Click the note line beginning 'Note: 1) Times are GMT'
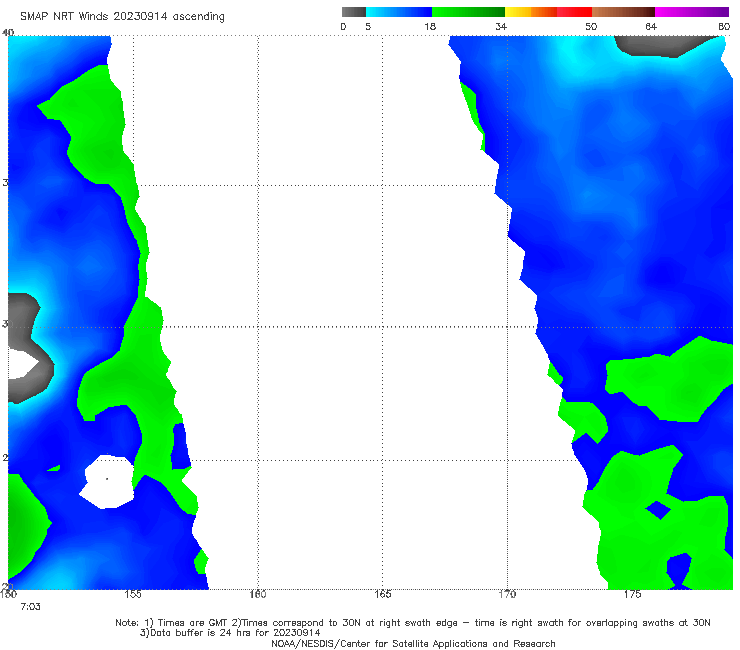Image resolution: width=740 pixels, height=650 pixels. tap(412, 623)
